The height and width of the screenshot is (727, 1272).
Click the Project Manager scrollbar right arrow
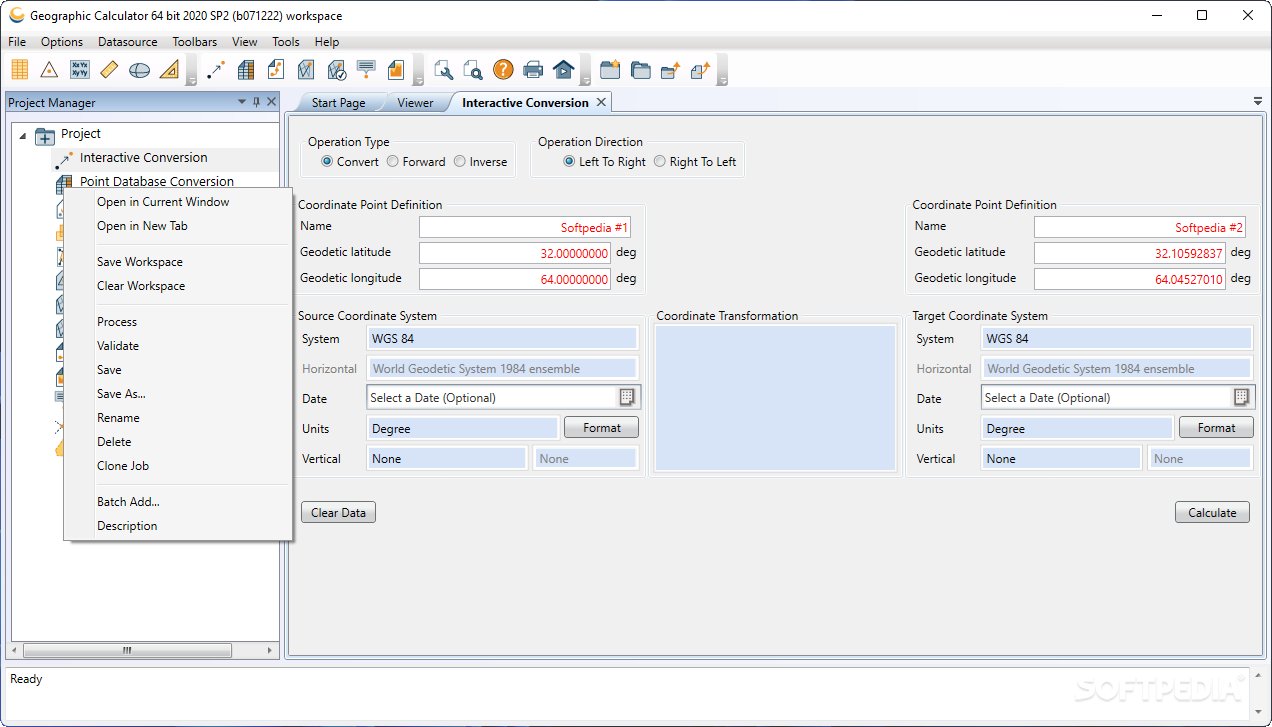(270, 650)
